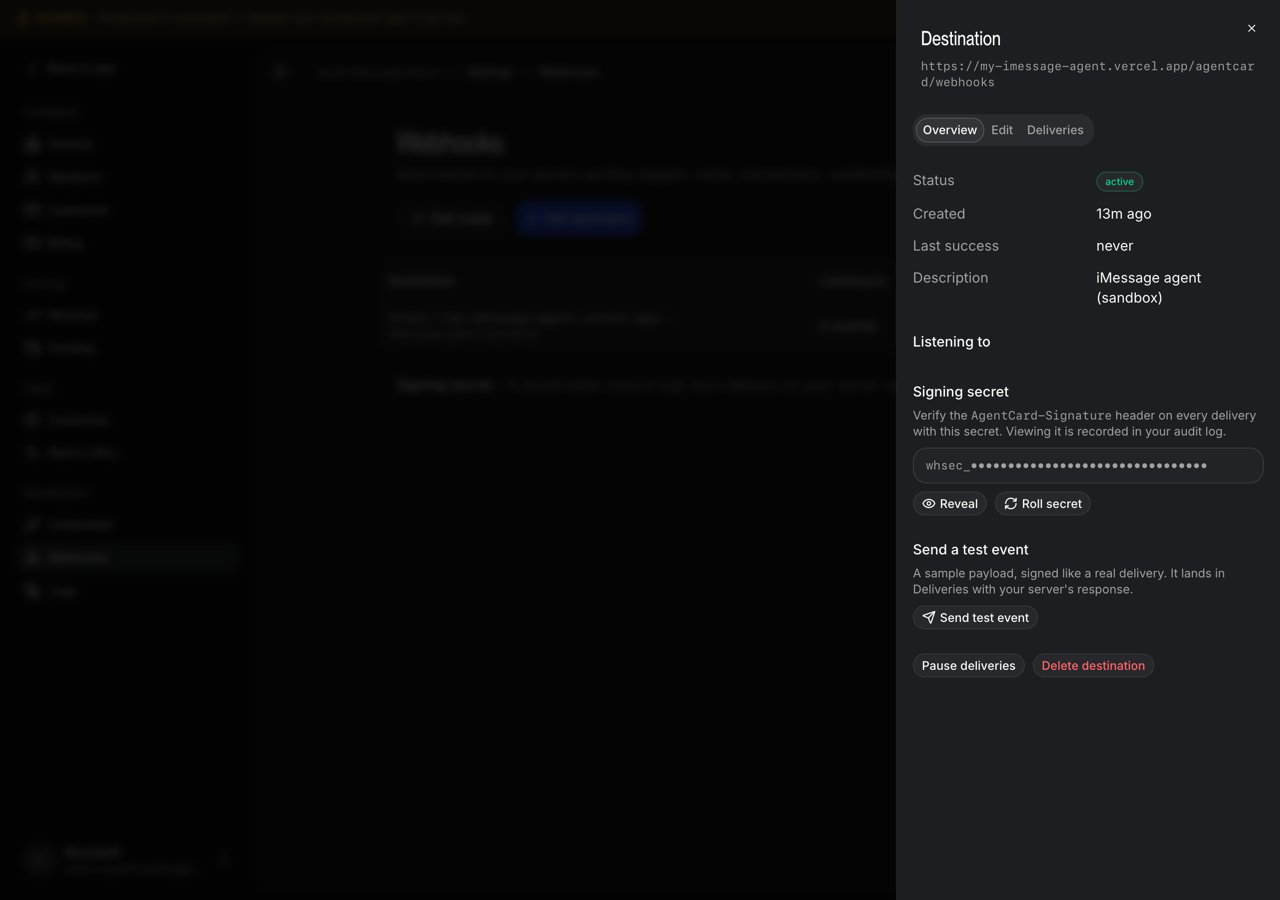1280x900 pixels.
Task: Click the "never" last success value
Action: (x=1114, y=246)
